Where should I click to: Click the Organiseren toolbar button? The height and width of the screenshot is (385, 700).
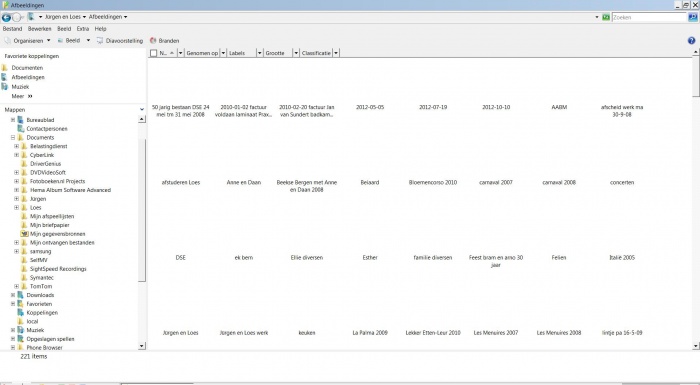[28, 41]
